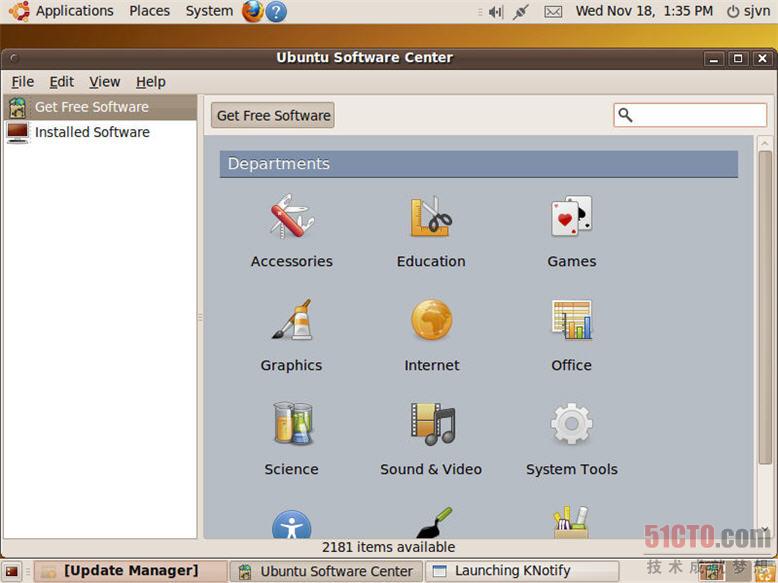The width and height of the screenshot is (778, 583).
Task: Click the Science label text
Action: [291, 469]
